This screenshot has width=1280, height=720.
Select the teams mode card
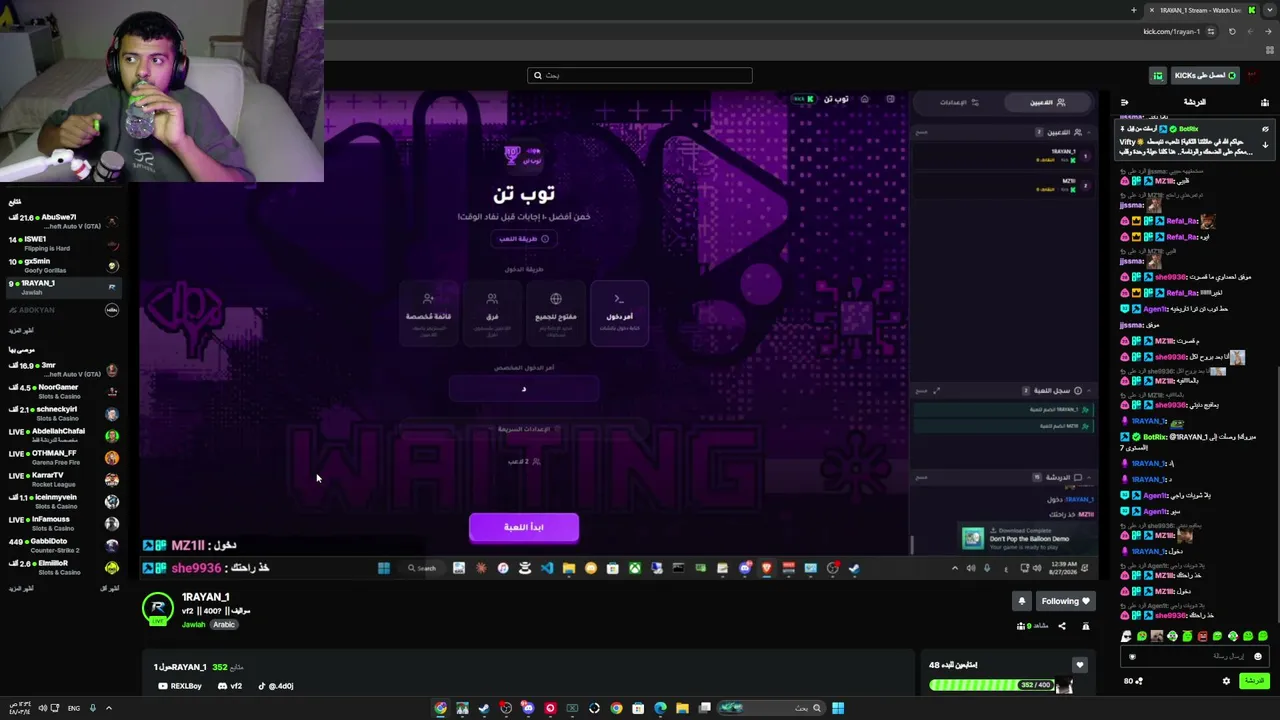click(x=492, y=312)
